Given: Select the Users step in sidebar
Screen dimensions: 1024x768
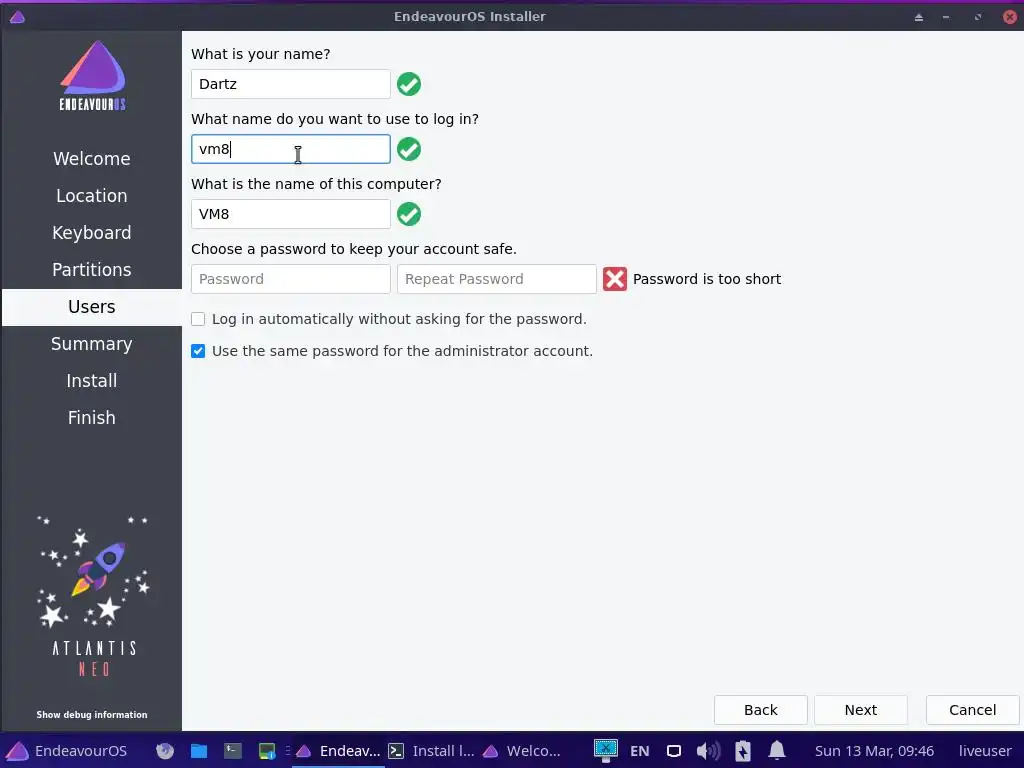Looking at the screenshot, I should [x=91, y=307].
